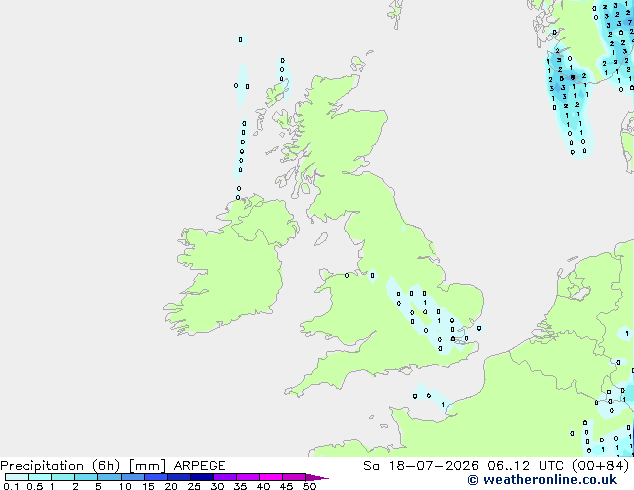The height and width of the screenshot is (490, 634).
Task: Click the 2–5 mm legend swatch
Action: (86, 477)
